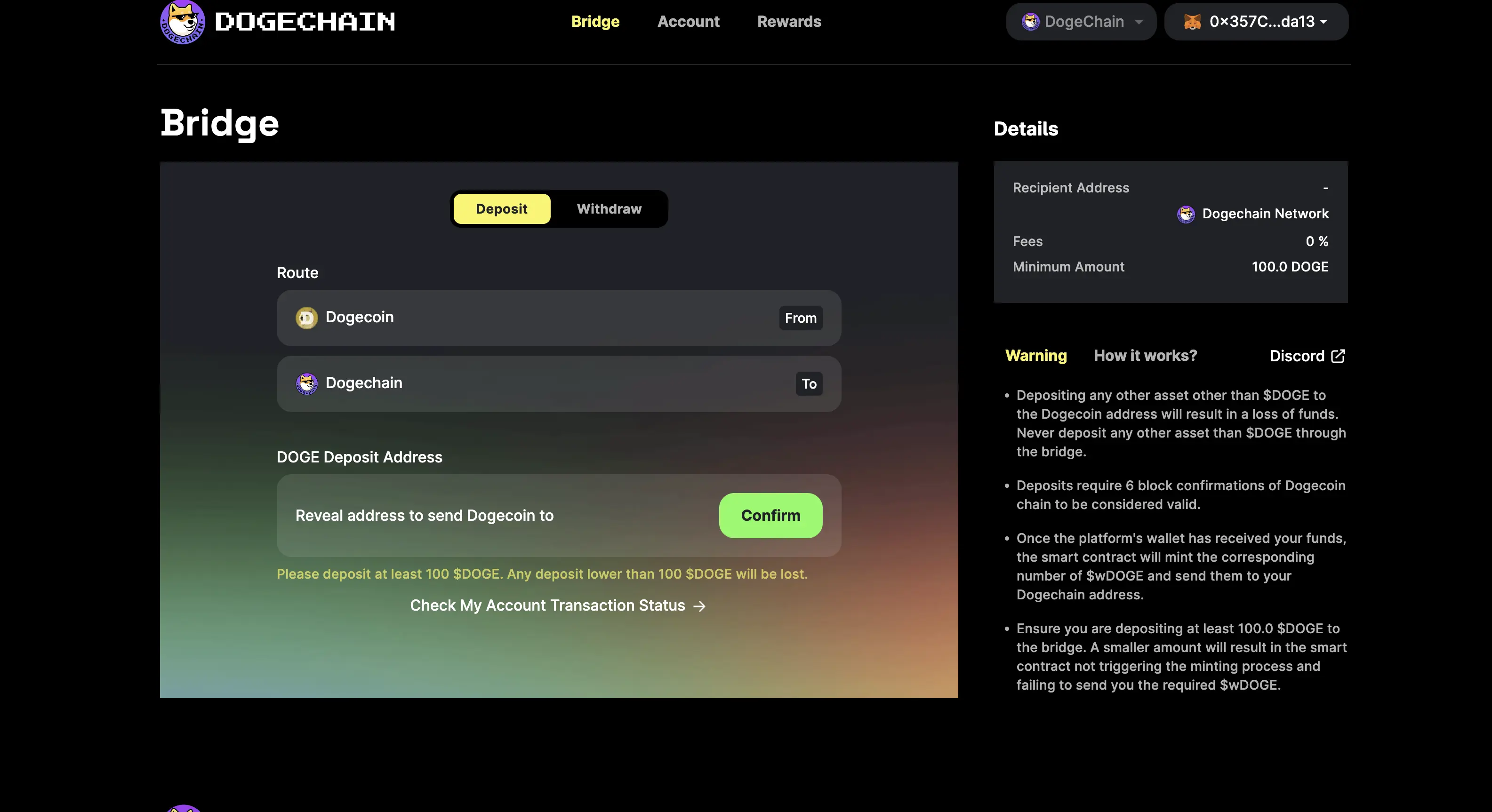Select the Warning tab
This screenshot has height=812, width=1492.
(x=1036, y=355)
